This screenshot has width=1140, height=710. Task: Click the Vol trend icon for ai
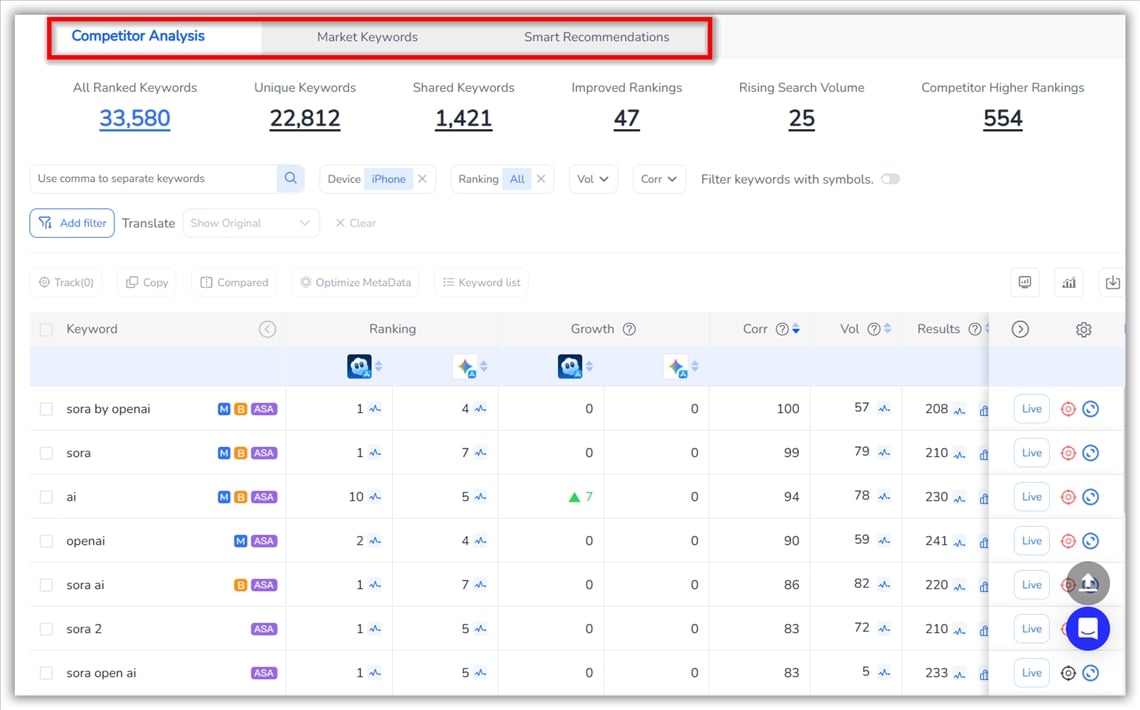884,497
